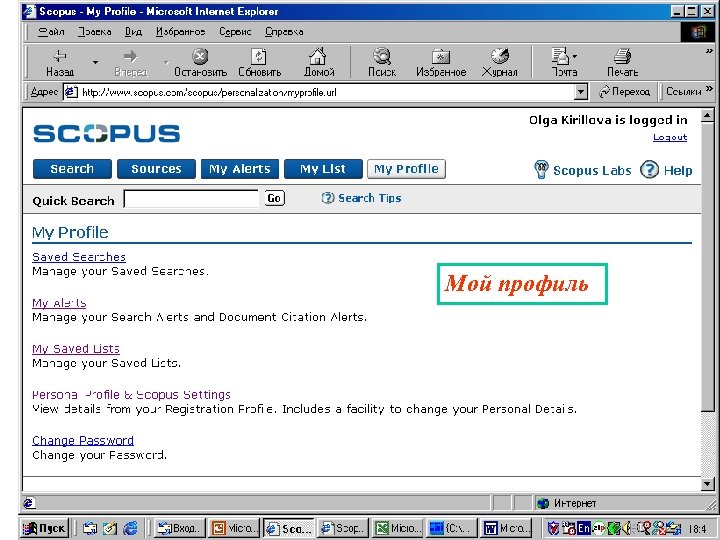Open the Сервис menu
Image resolution: width=720 pixels, height=540 pixels.
pyautogui.click(x=235, y=32)
